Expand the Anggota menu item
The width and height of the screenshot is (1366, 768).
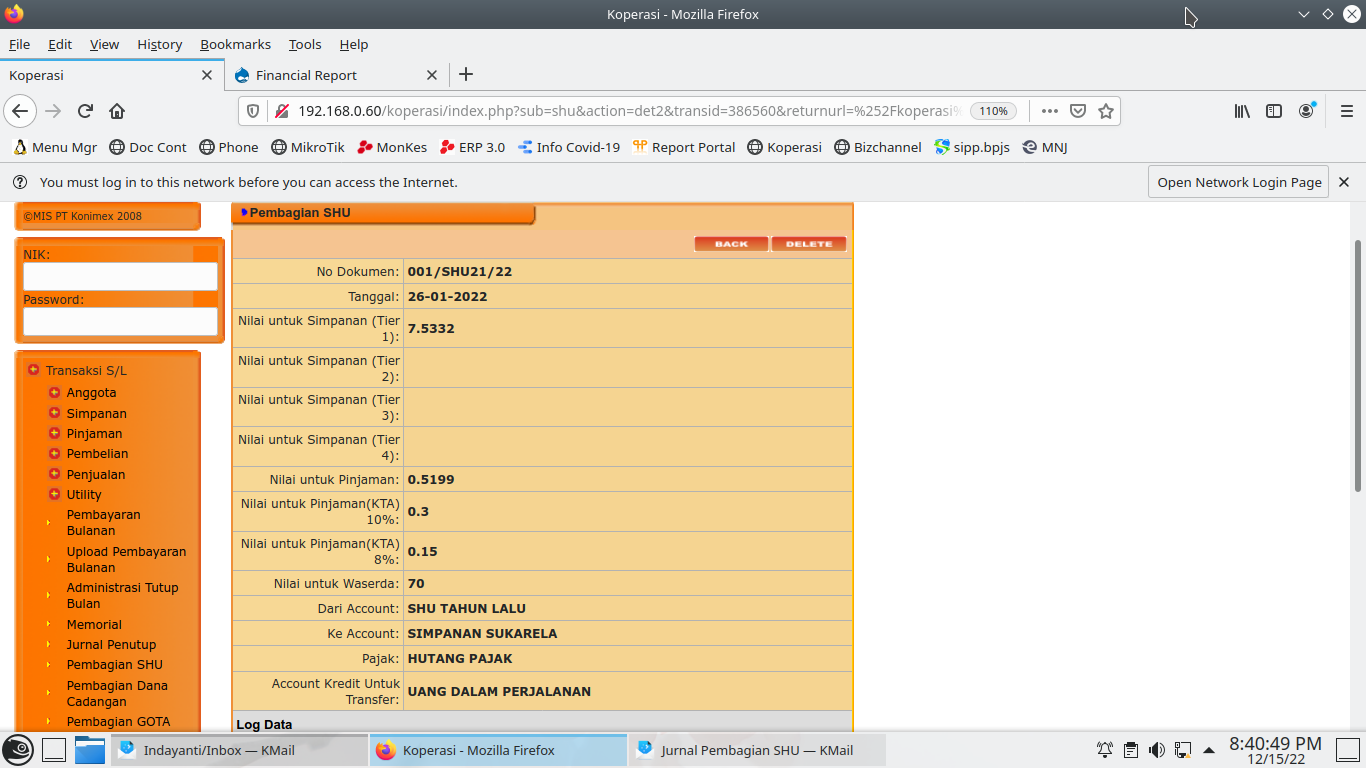pyautogui.click(x=55, y=393)
